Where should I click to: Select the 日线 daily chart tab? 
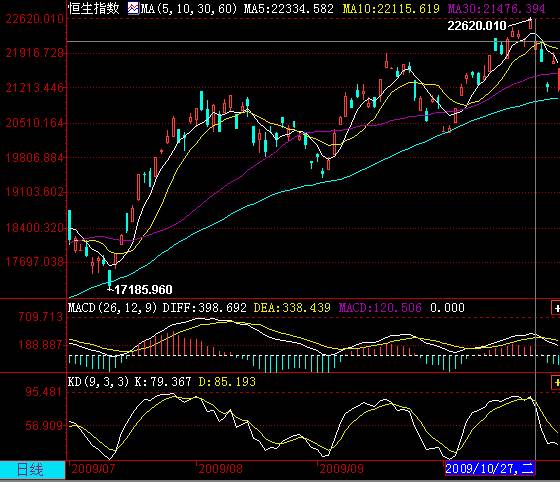coord(32,470)
